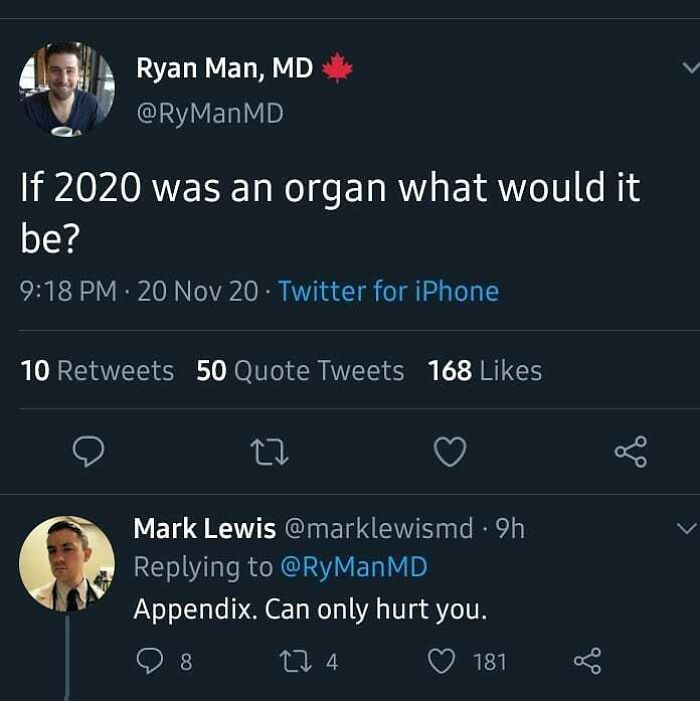Screen dimensions: 700x701
Task: Click the Ryan Man, MD name
Action: [x=224, y=69]
